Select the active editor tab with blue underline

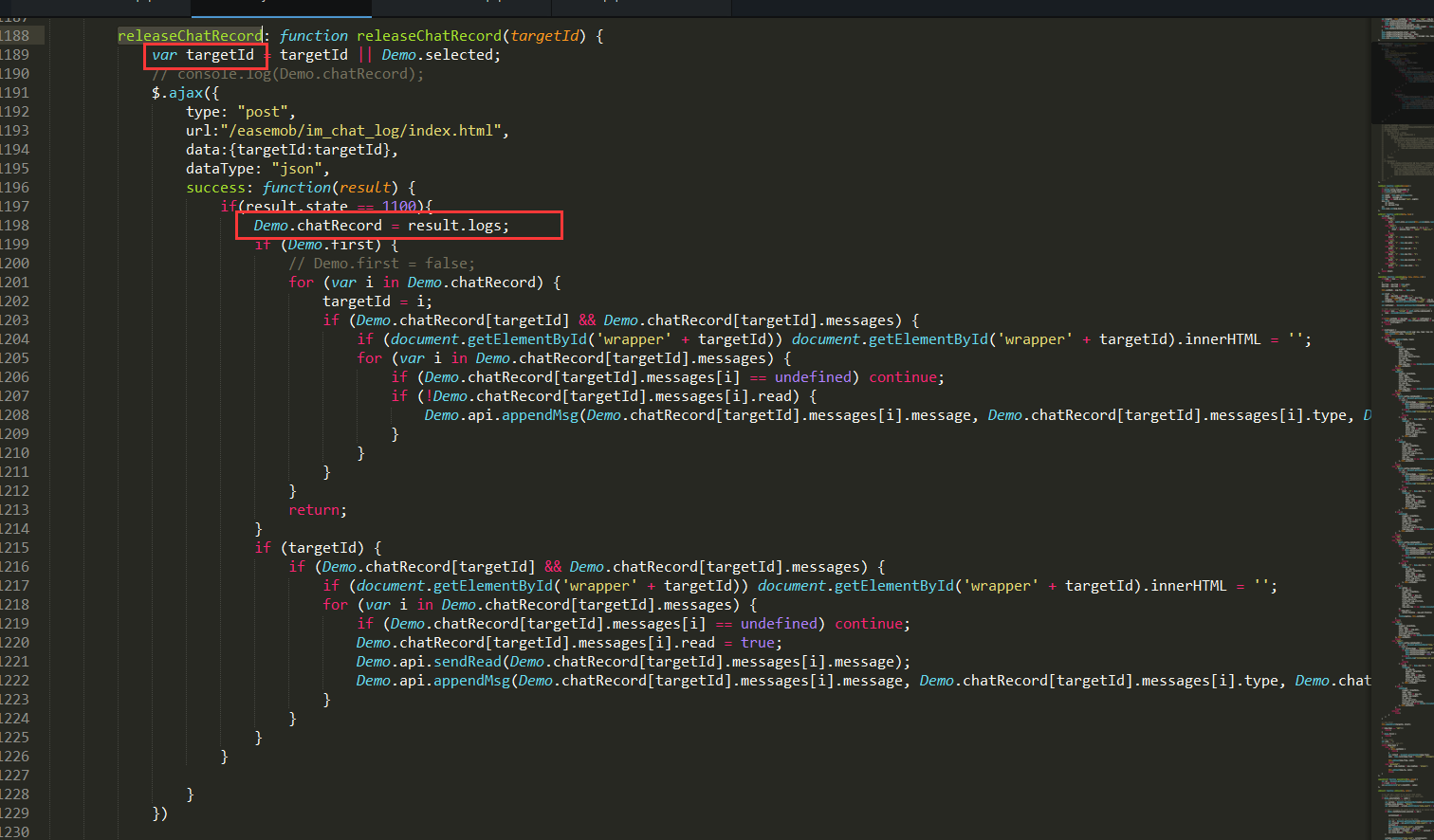(281, 8)
